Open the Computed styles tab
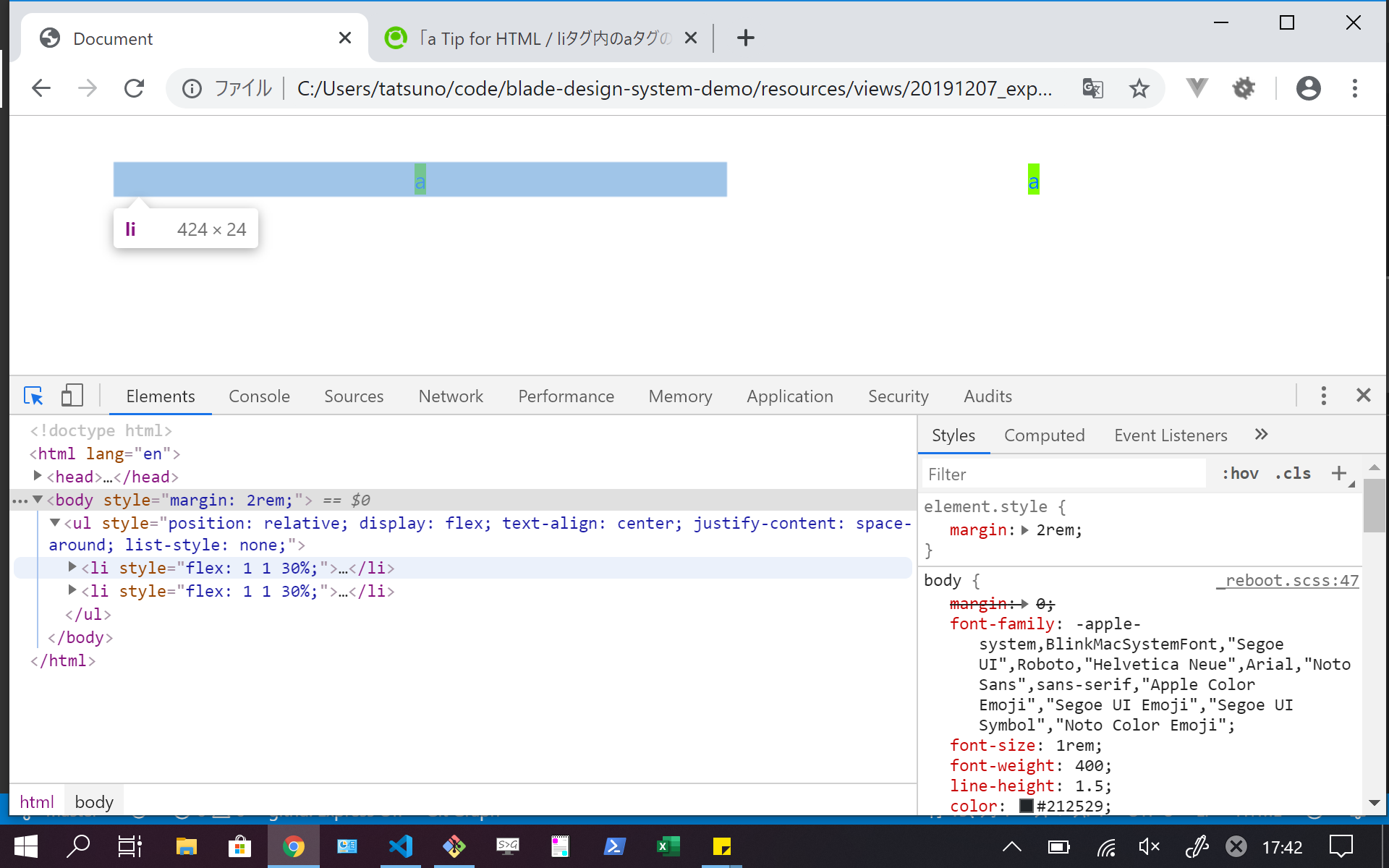This screenshot has height=868, width=1389. 1044,435
